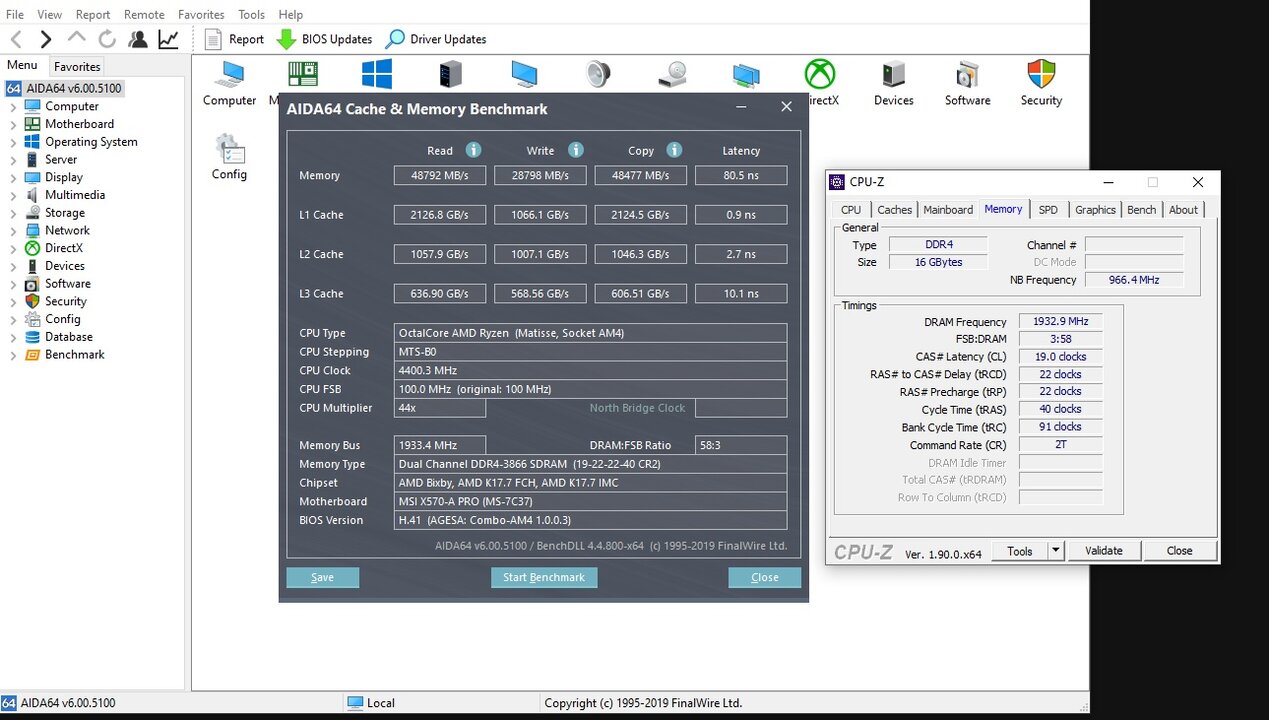Switch to the Bench tab in CPU-Z

point(1141,210)
